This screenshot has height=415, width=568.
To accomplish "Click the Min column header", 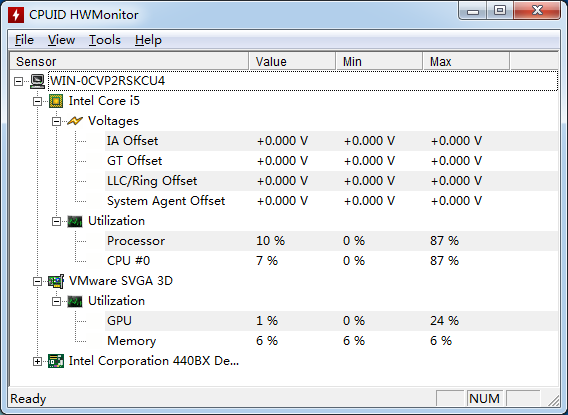I will click(379, 61).
